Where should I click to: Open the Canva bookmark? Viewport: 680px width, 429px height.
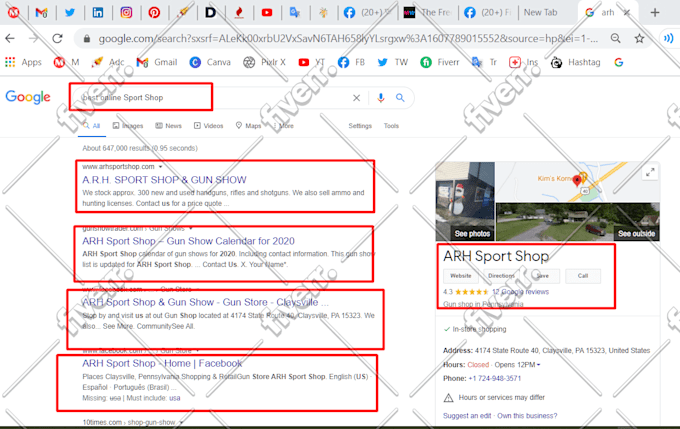[210, 62]
